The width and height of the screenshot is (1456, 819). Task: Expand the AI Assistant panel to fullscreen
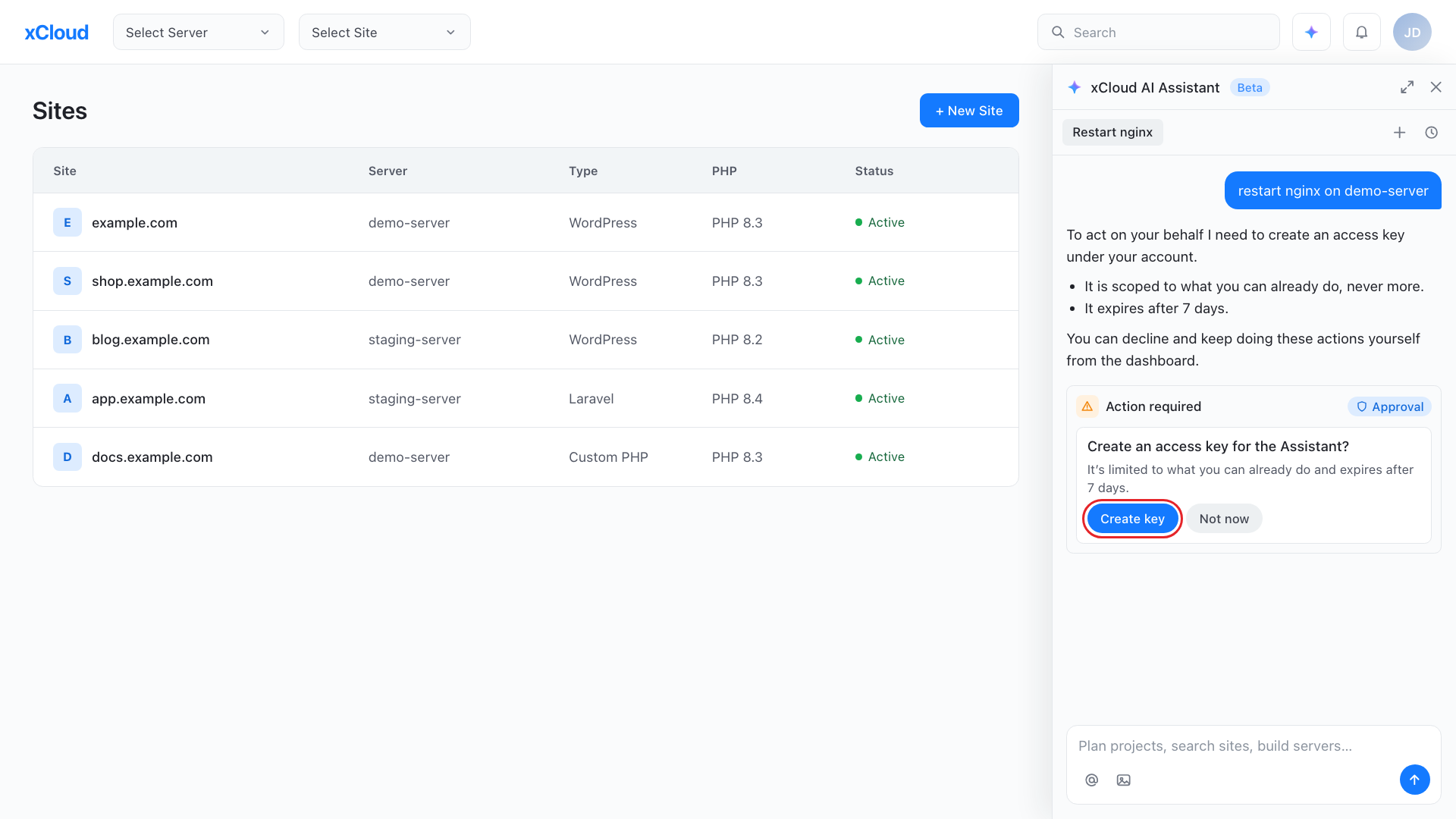(x=1407, y=87)
